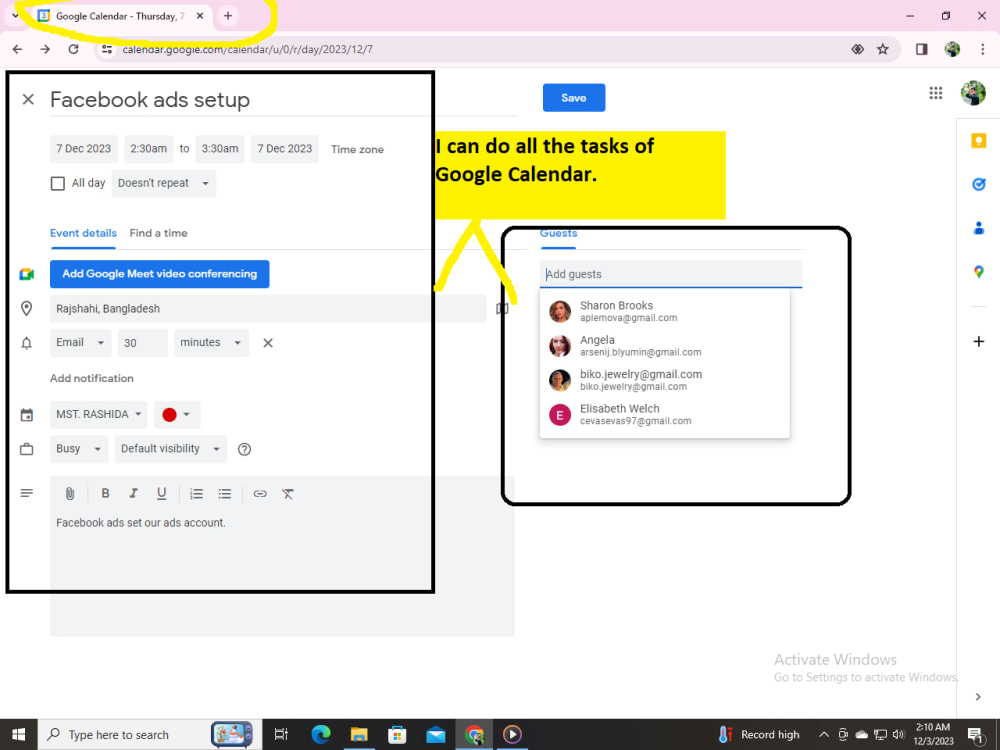Click Add notification link

tap(92, 378)
